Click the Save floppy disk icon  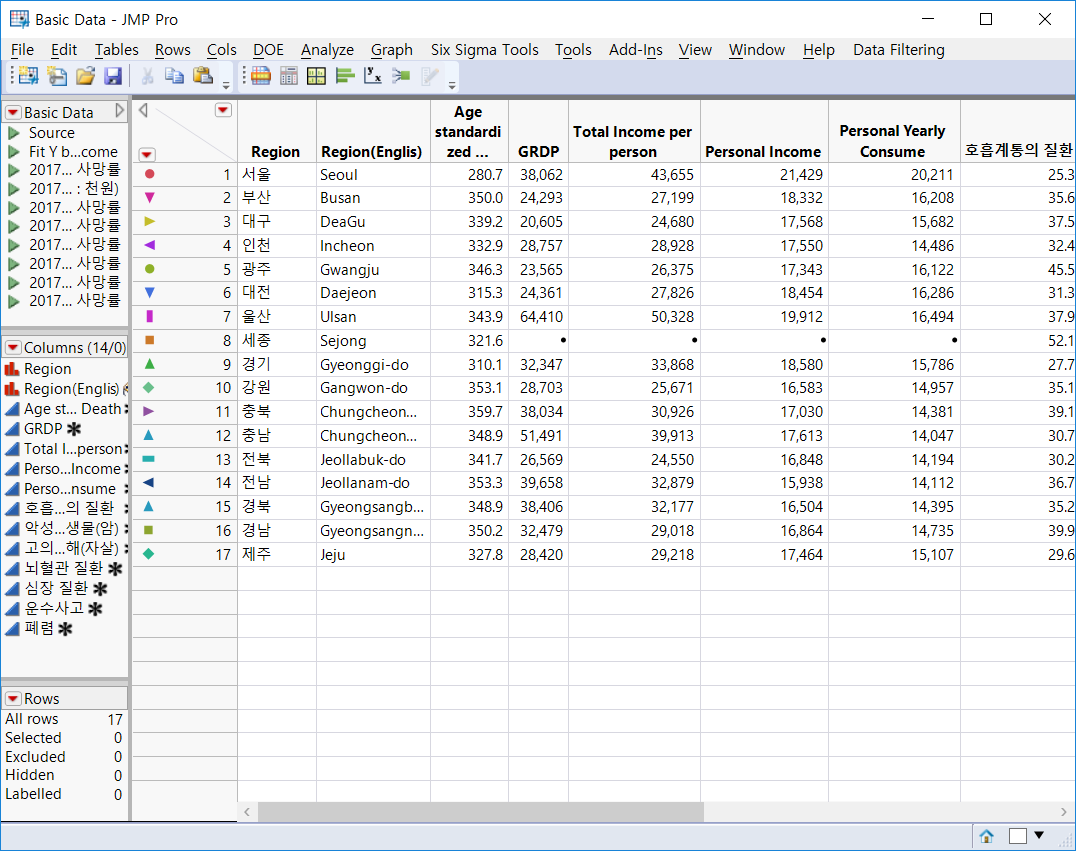pos(113,76)
